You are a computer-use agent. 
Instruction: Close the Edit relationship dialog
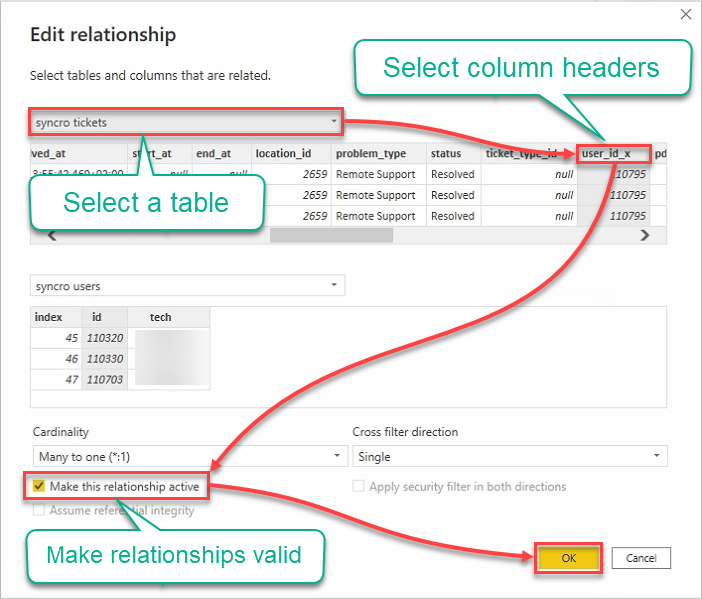click(685, 14)
